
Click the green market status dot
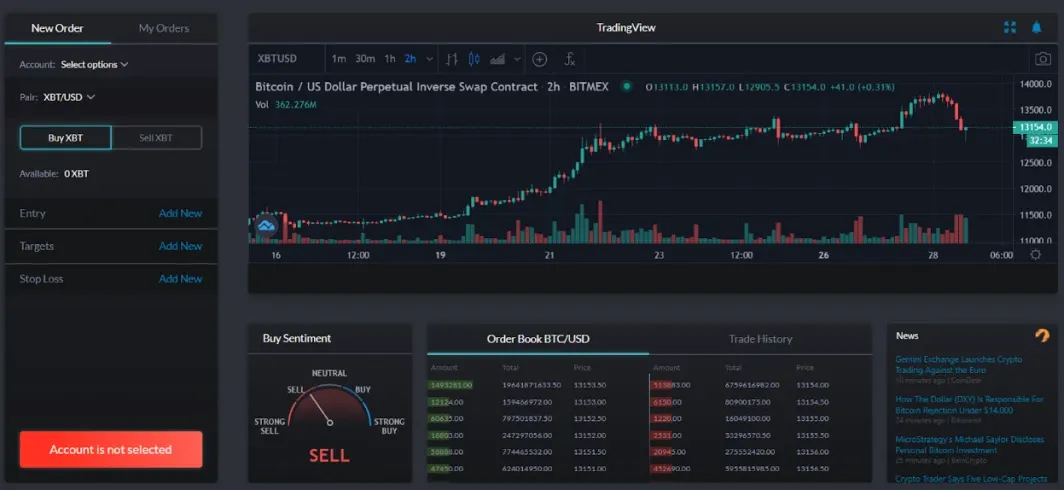pyautogui.click(x=626, y=87)
